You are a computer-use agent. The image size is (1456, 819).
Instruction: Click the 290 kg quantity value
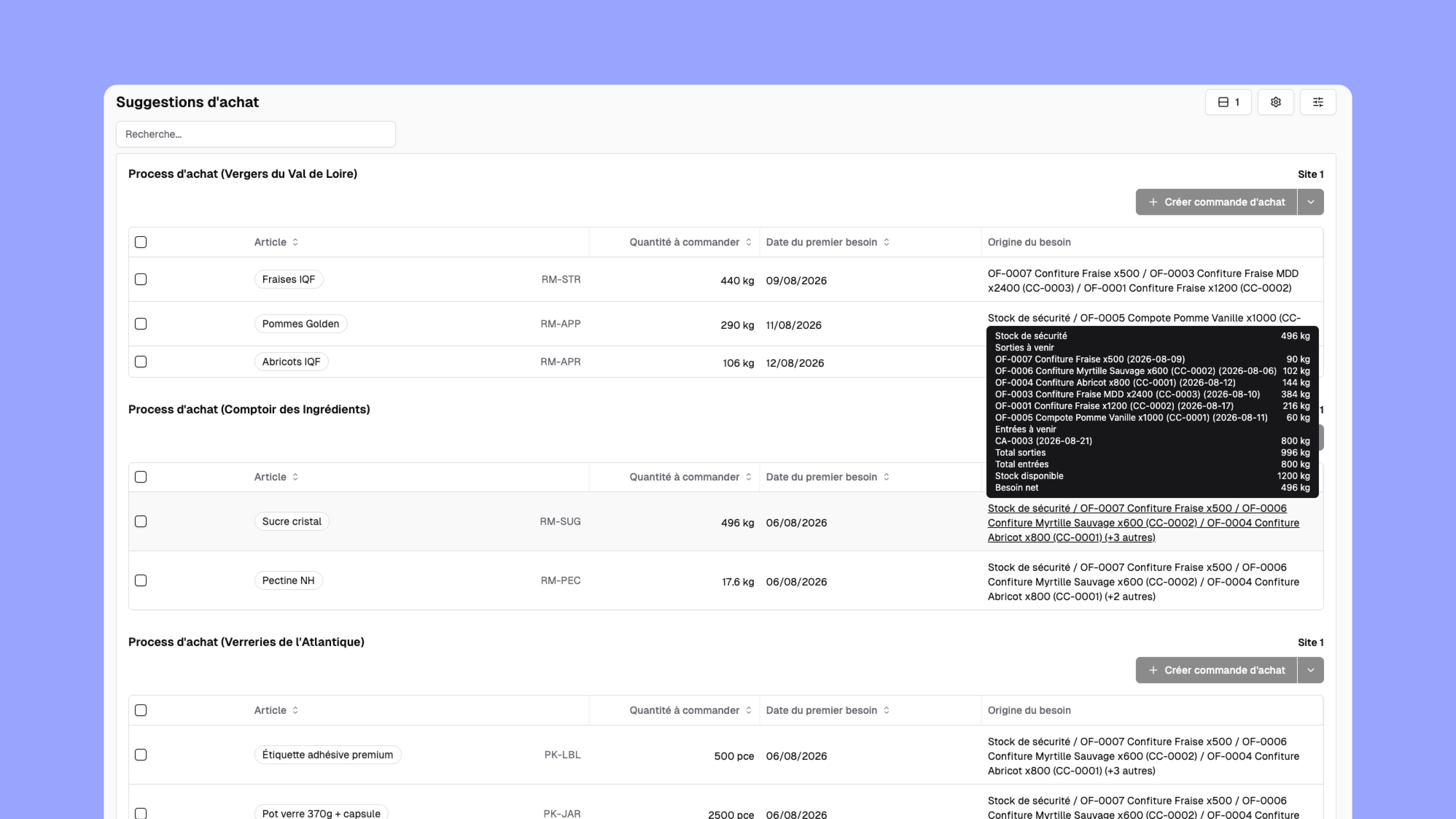click(737, 326)
